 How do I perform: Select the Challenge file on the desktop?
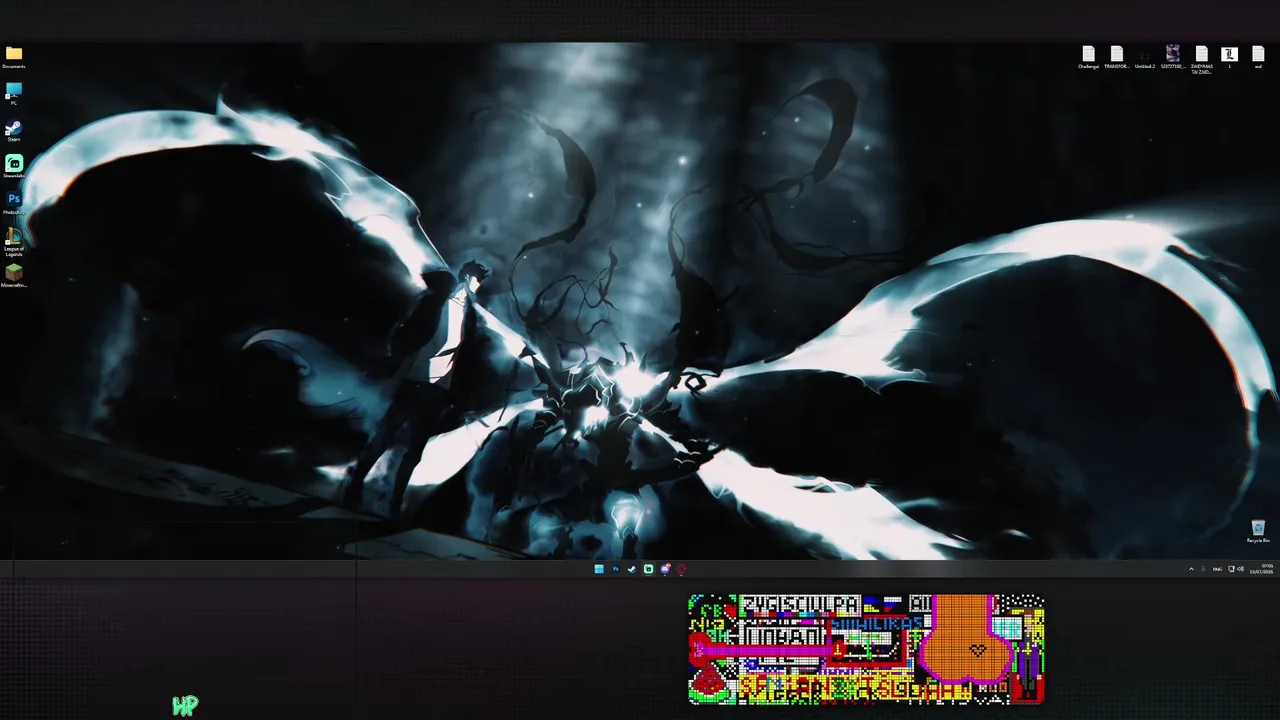(1088, 58)
